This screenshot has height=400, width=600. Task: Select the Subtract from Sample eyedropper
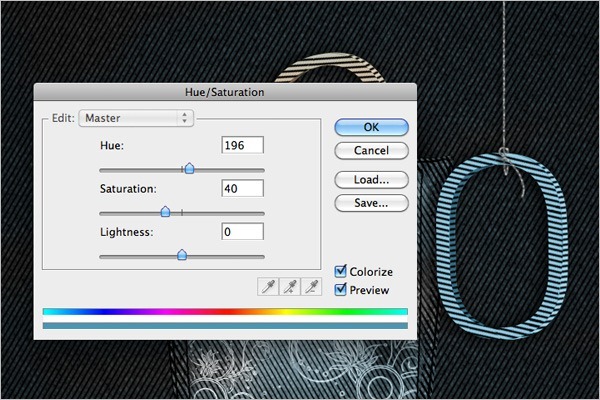coord(311,287)
